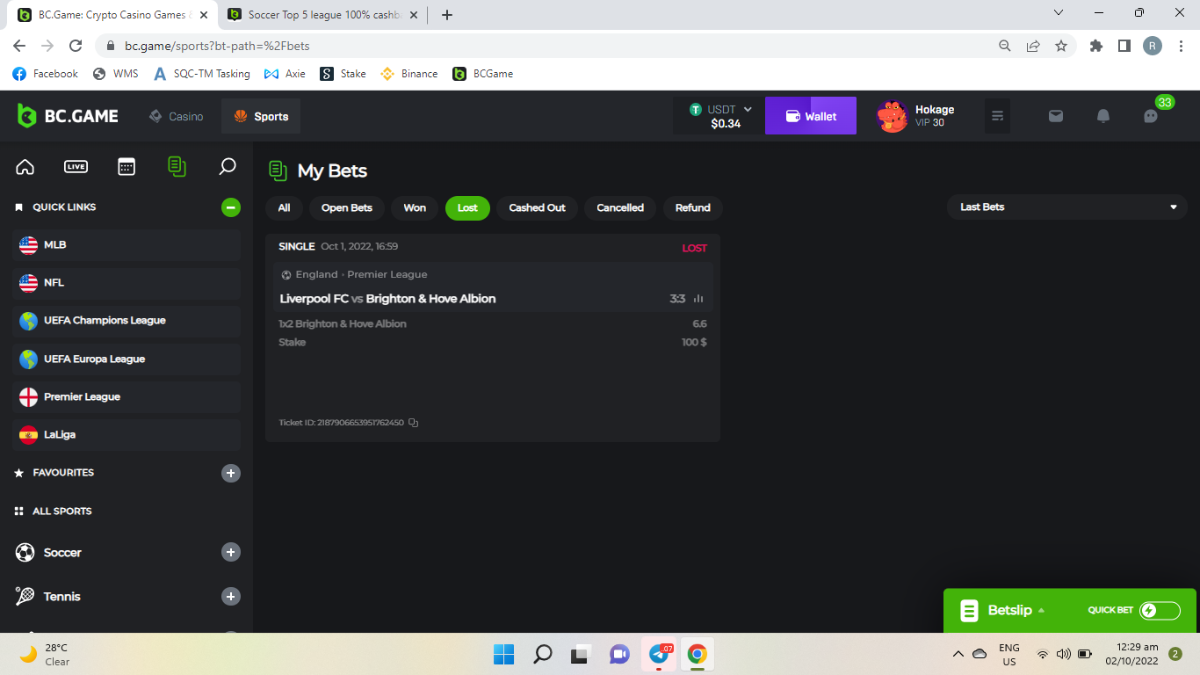Viewport: 1200px width, 675px height.
Task: Open match statistics icon beside 3:3 score
Action: click(x=699, y=299)
